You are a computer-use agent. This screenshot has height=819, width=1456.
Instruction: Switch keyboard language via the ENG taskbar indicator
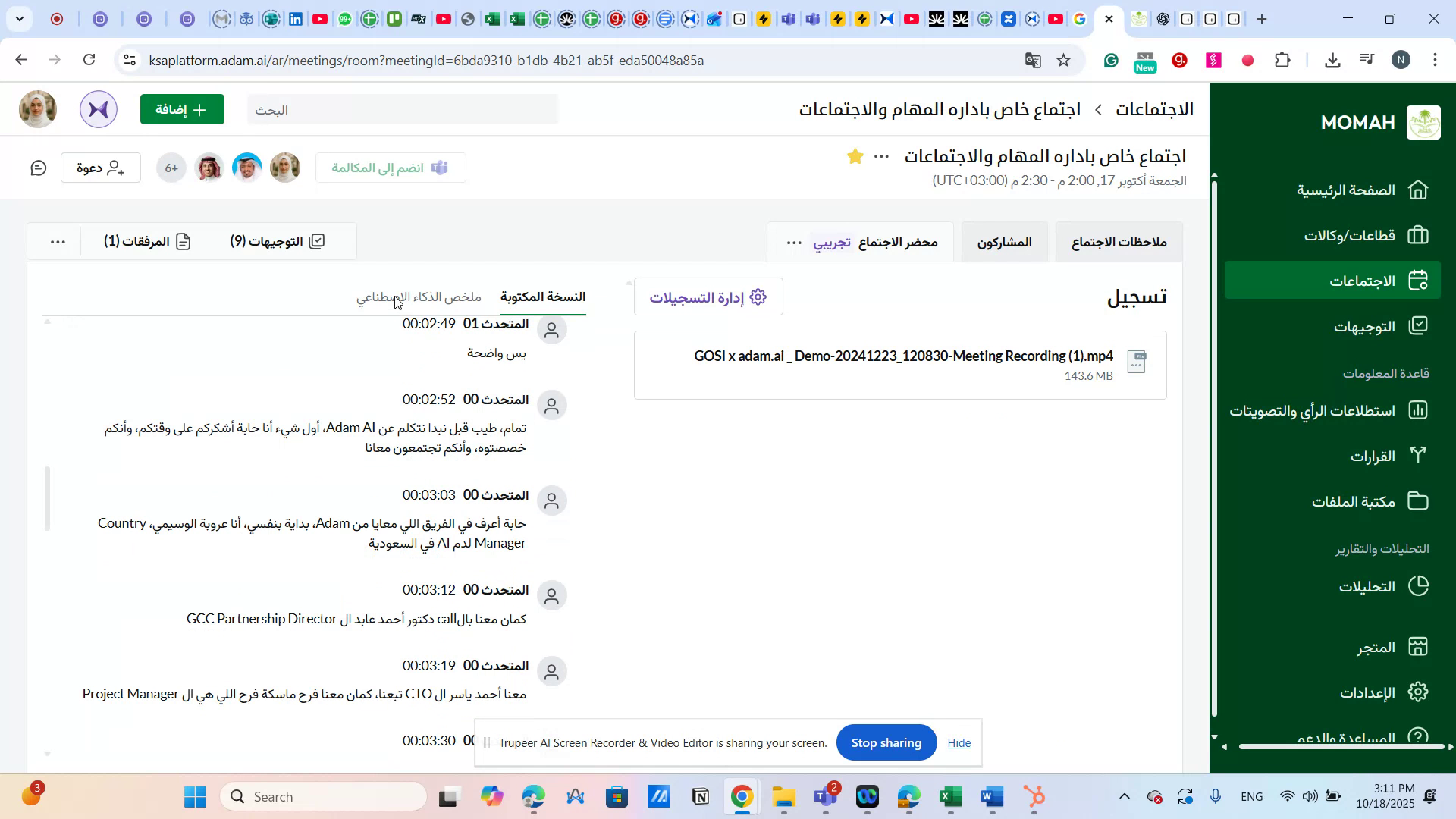point(1251,796)
